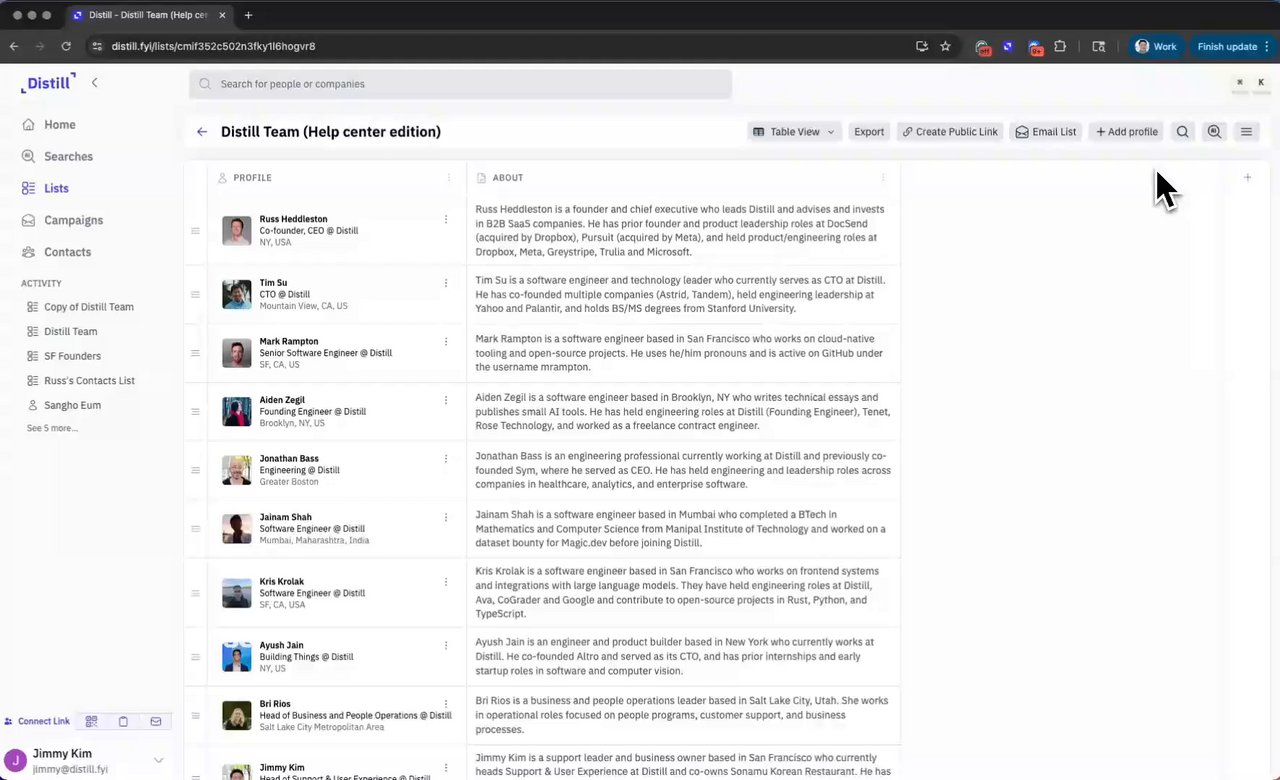1280x780 pixels.
Task: Open the list hamburger menu icon
Action: (x=1246, y=132)
